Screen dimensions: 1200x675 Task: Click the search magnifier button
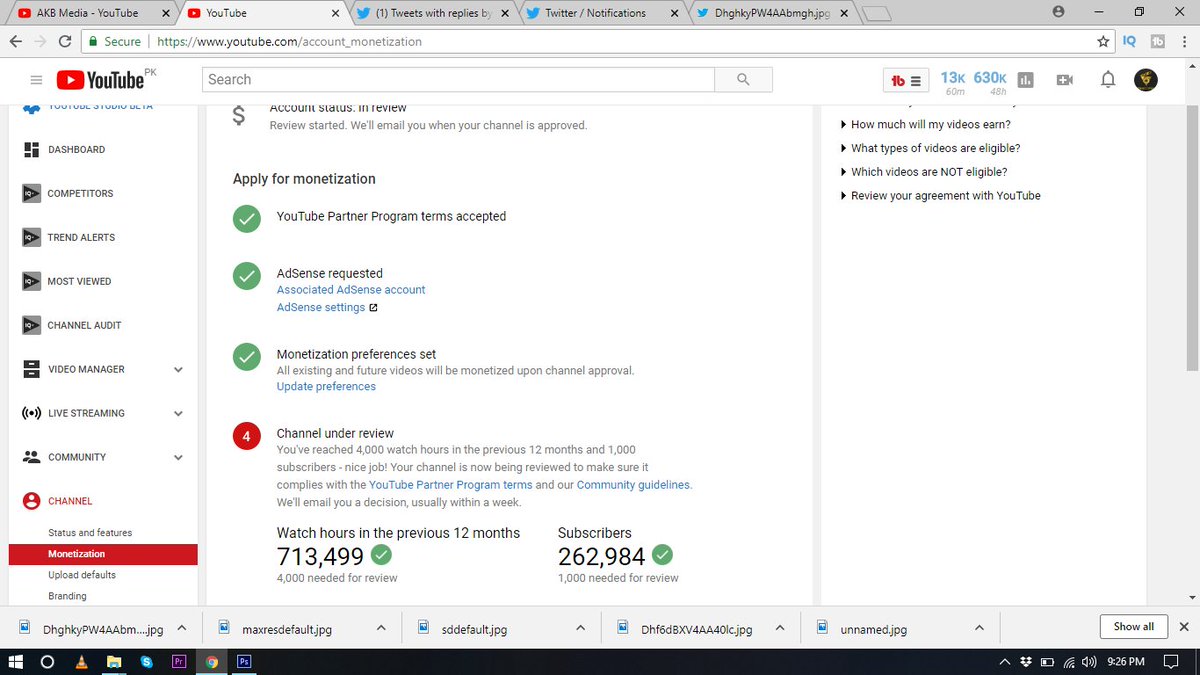(743, 80)
